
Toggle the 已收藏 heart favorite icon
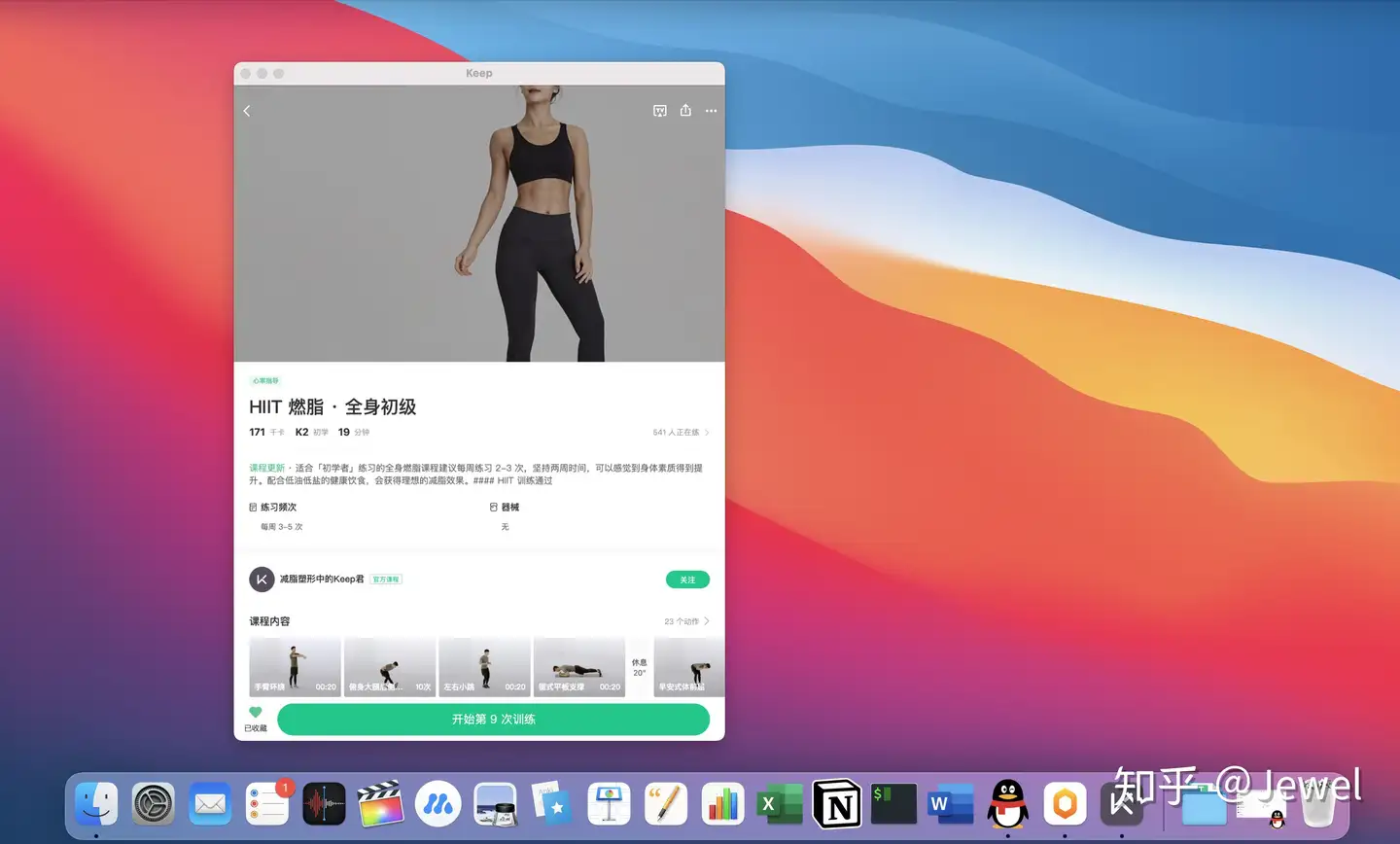tap(256, 713)
